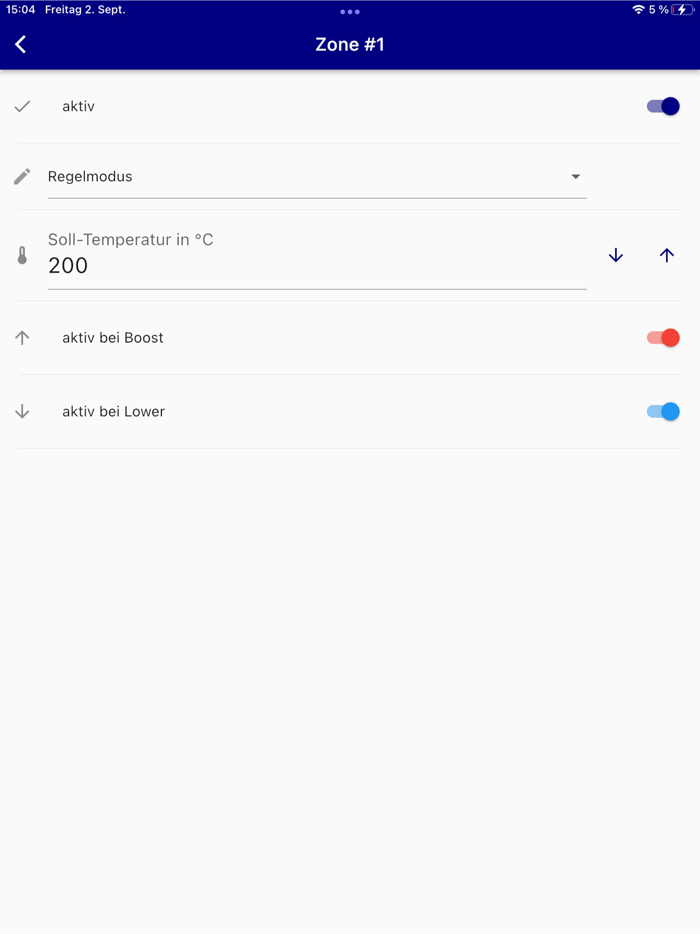Image resolution: width=700 pixels, height=934 pixels.
Task: Click the up-arrow icon beside aktiv bei Boost
Action: (22, 338)
